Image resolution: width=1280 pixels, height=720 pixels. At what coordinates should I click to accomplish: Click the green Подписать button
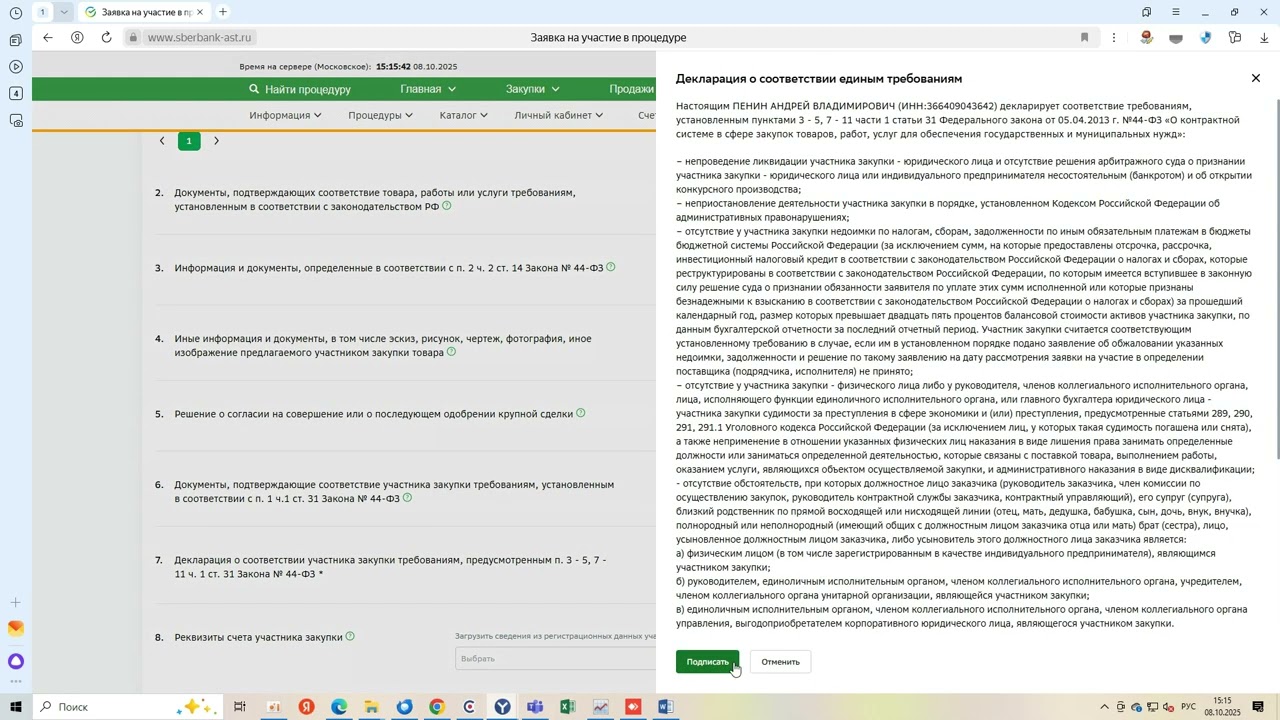[708, 662]
